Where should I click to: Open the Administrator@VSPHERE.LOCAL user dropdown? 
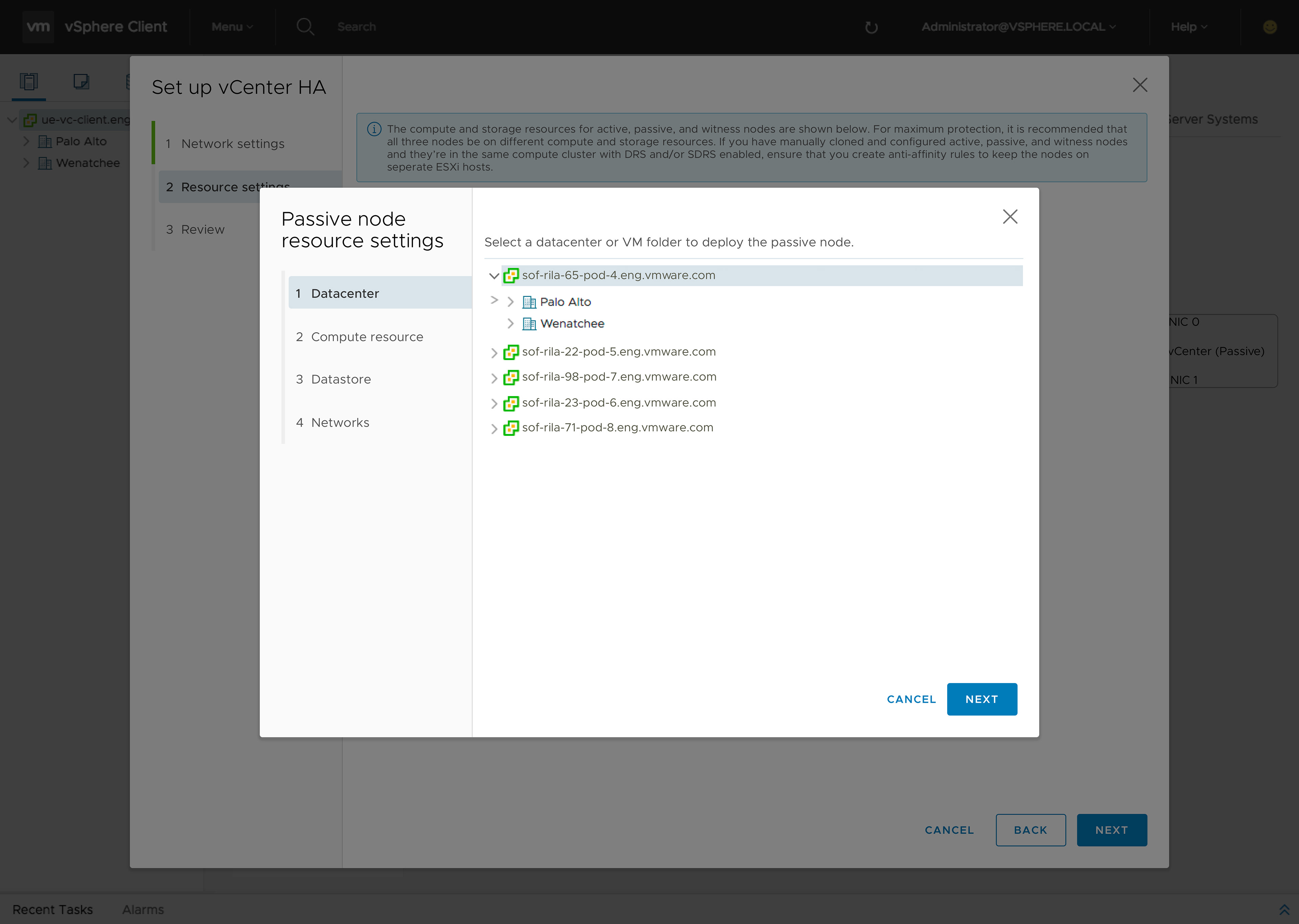tap(1019, 27)
